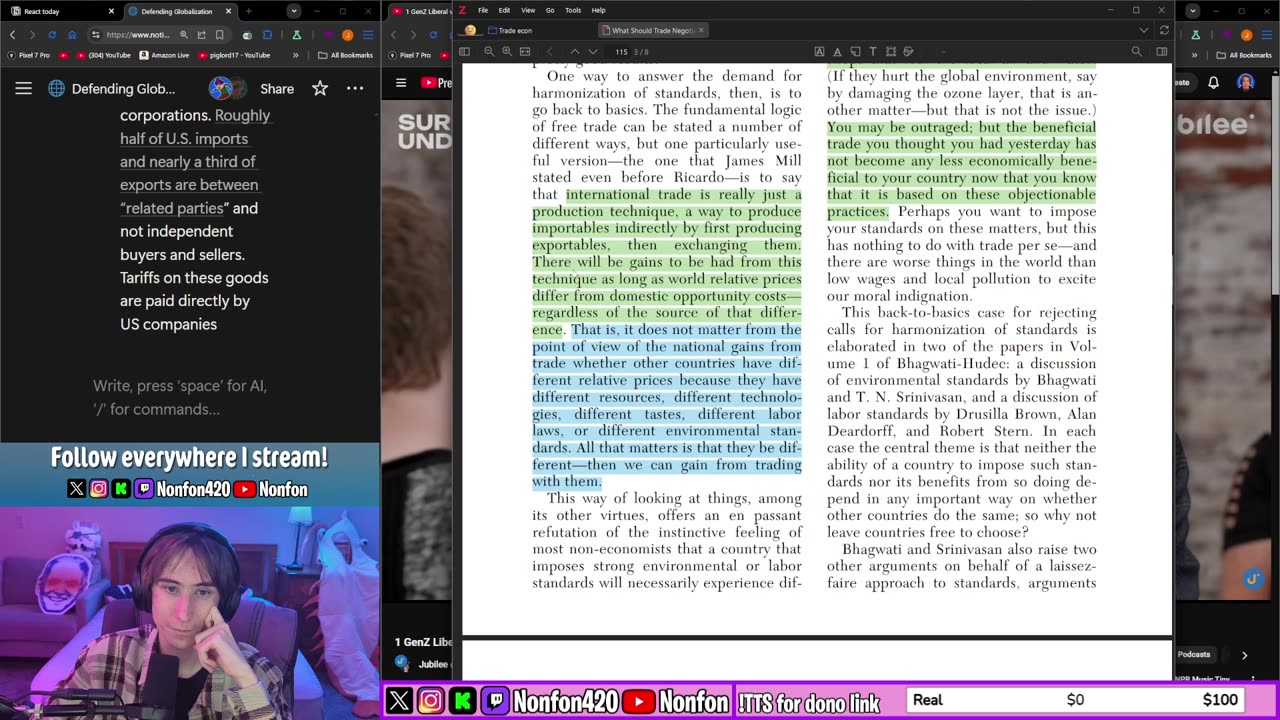Open Pixel 7 Pro bookmark

pyautogui.click(x=29, y=55)
